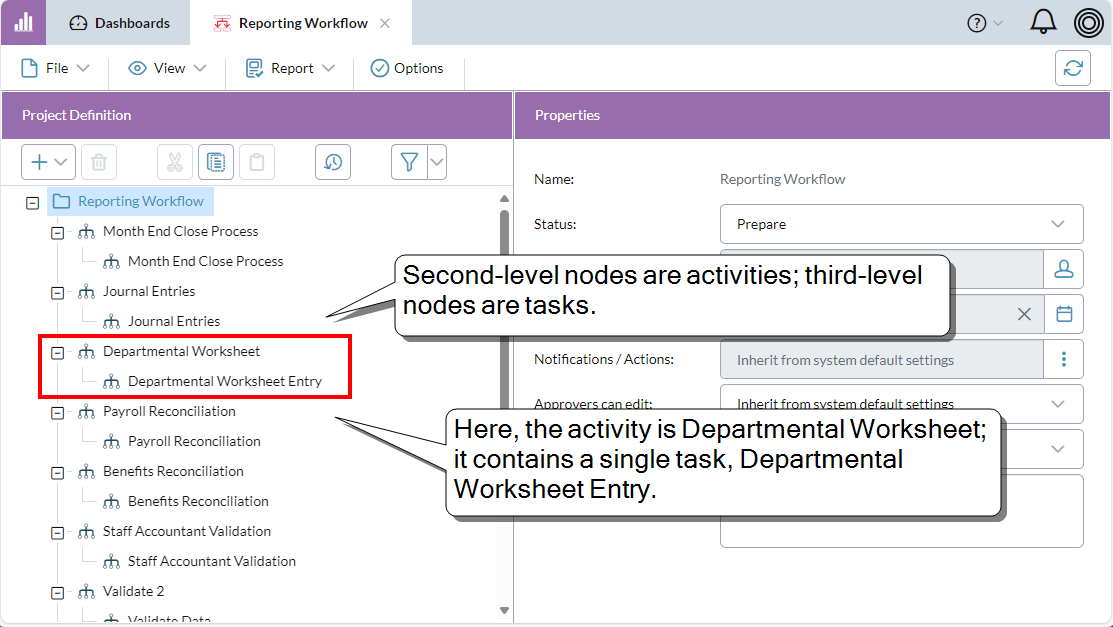Click the Journal Entries activity hierarchy icon

tap(87, 292)
